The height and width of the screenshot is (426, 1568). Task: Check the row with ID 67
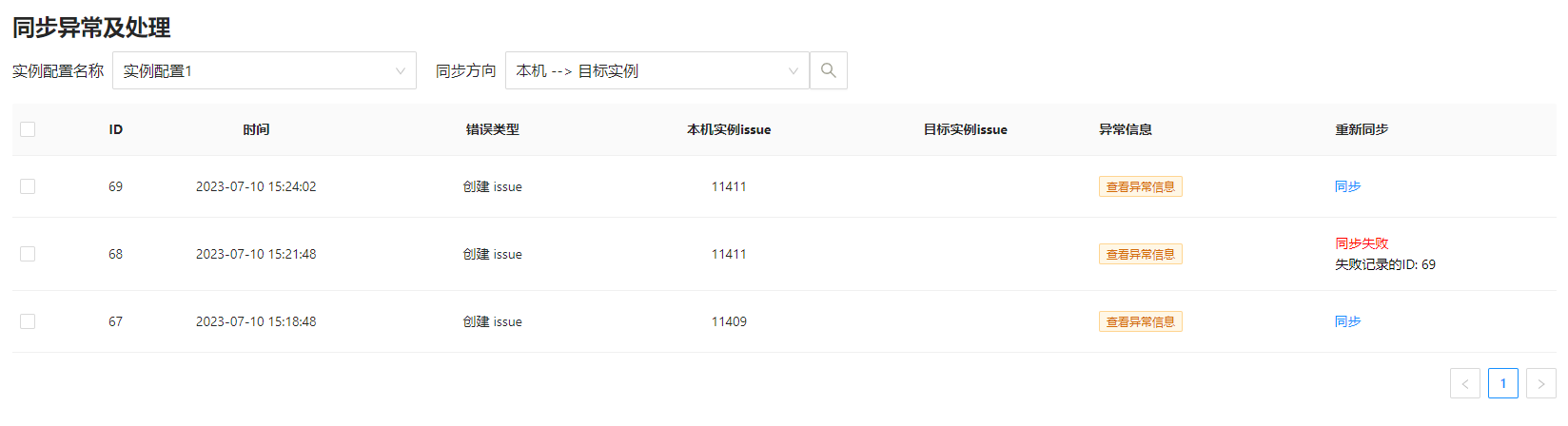point(28,321)
